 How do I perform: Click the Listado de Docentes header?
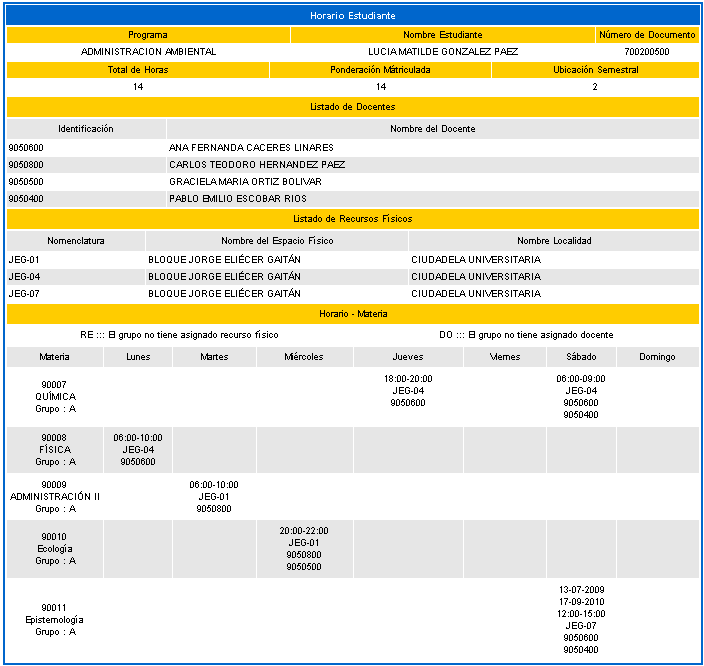(x=352, y=107)
